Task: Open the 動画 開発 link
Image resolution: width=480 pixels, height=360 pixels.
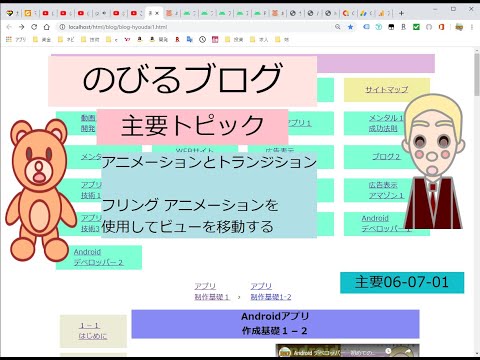Action: [x=88, y=123]
